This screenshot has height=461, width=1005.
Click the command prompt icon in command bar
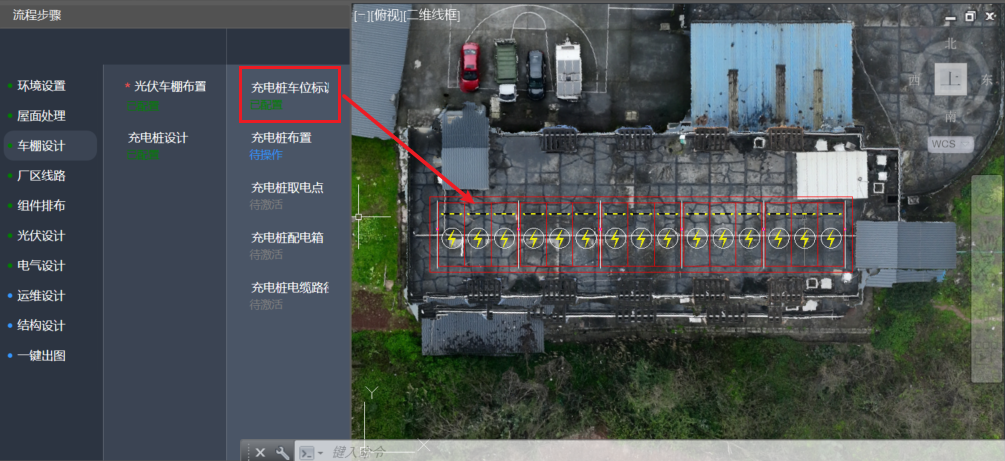[x=307, y=453]
